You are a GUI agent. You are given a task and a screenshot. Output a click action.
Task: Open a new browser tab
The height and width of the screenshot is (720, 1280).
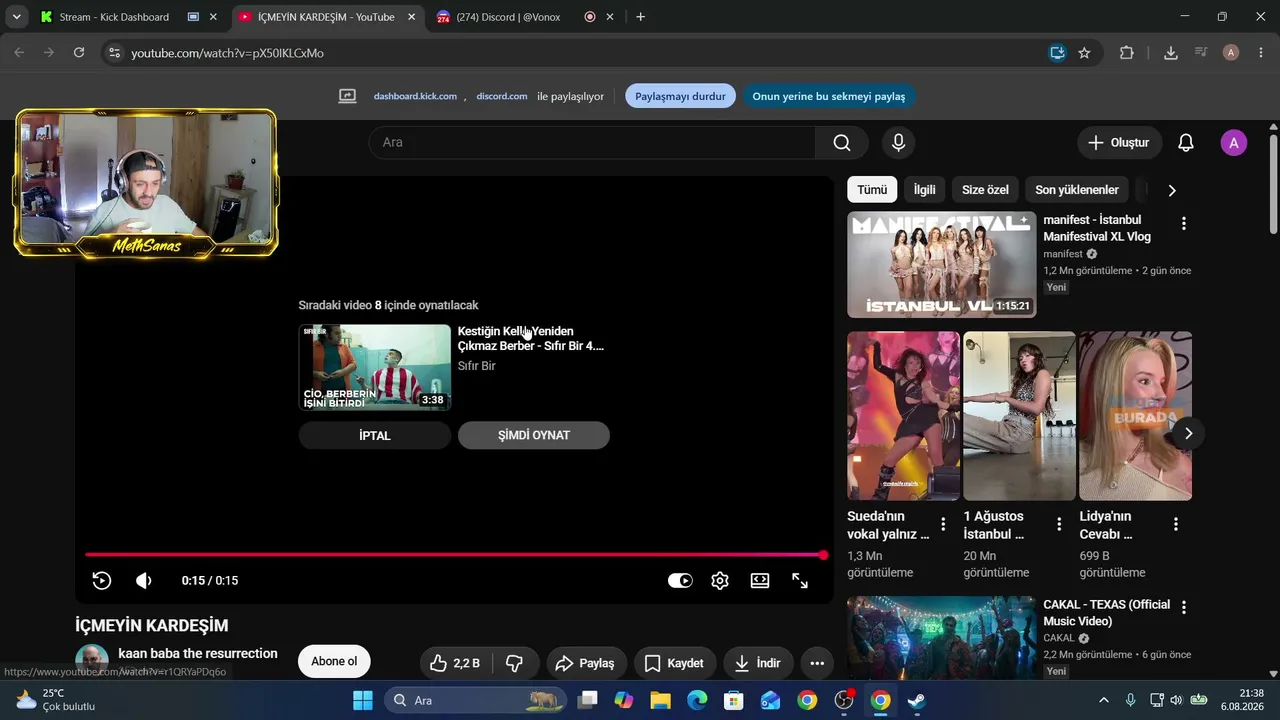(x=640, y=17)
